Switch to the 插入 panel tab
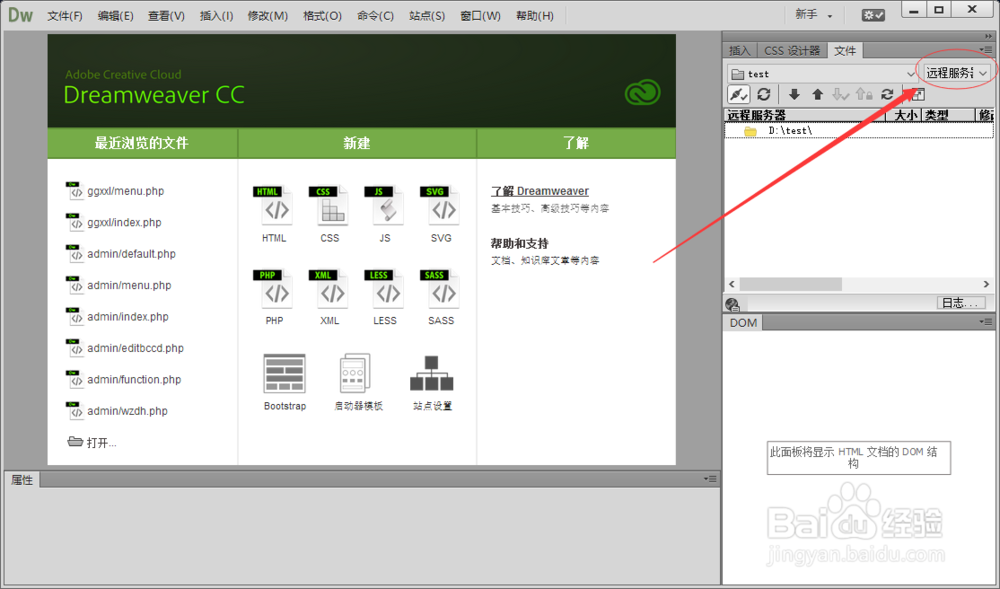This screenshot has height=589, width=1000. click(x=740, y=50)
